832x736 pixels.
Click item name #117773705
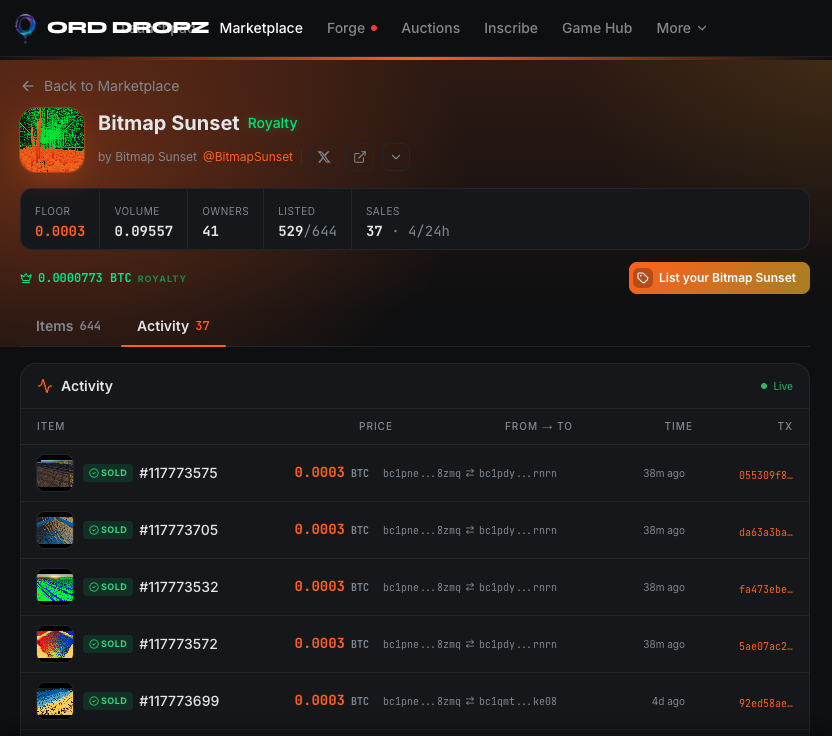(178, 530)
